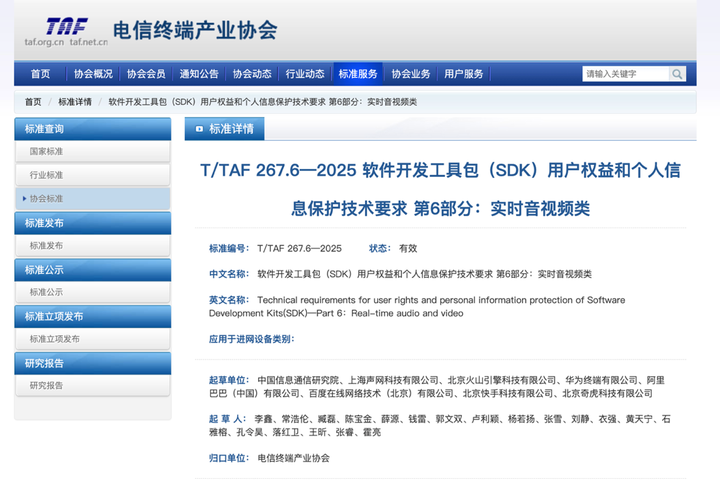The width and height of the screenshot is (720, 480).
Task: Click the 标准详情 header icon
Action: pyautogui.click(x=199, y=129)
